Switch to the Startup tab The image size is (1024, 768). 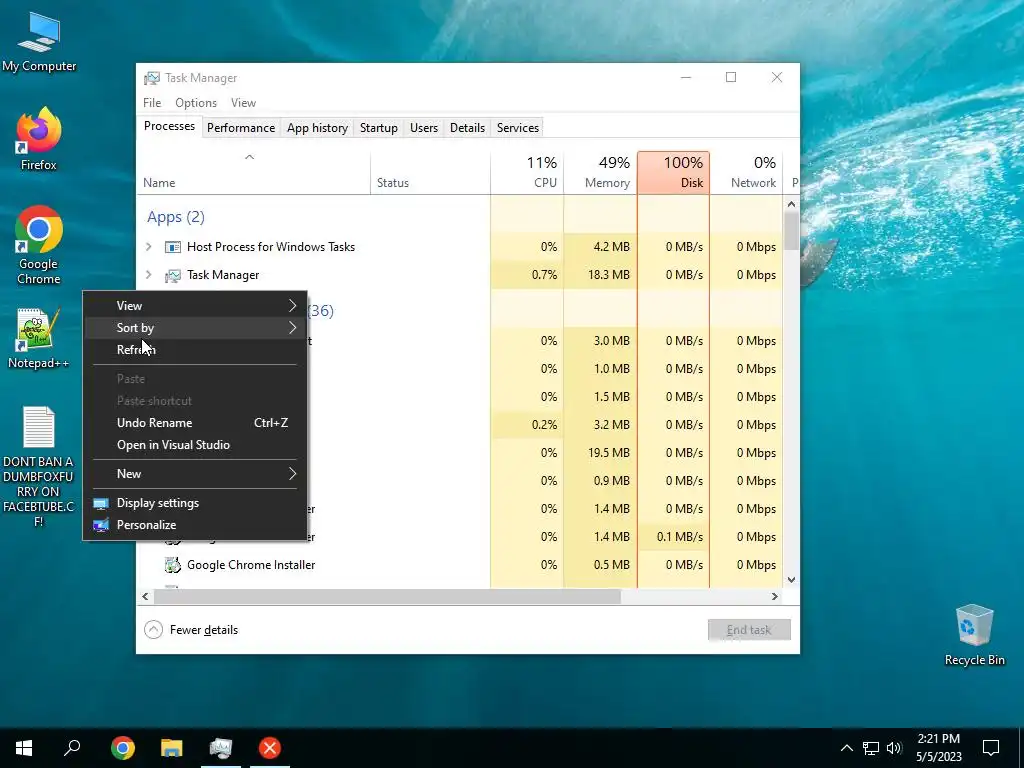coord(379,128)
